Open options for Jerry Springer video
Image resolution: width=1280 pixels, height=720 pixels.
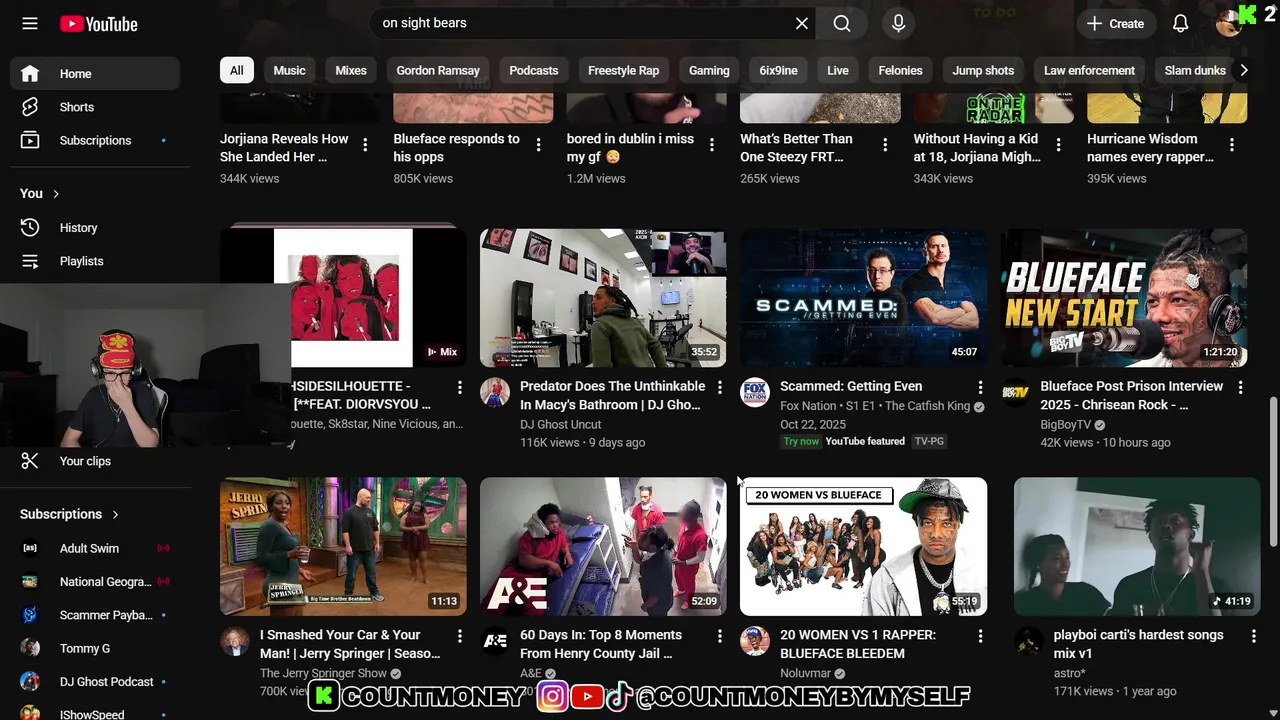point(460,636)
